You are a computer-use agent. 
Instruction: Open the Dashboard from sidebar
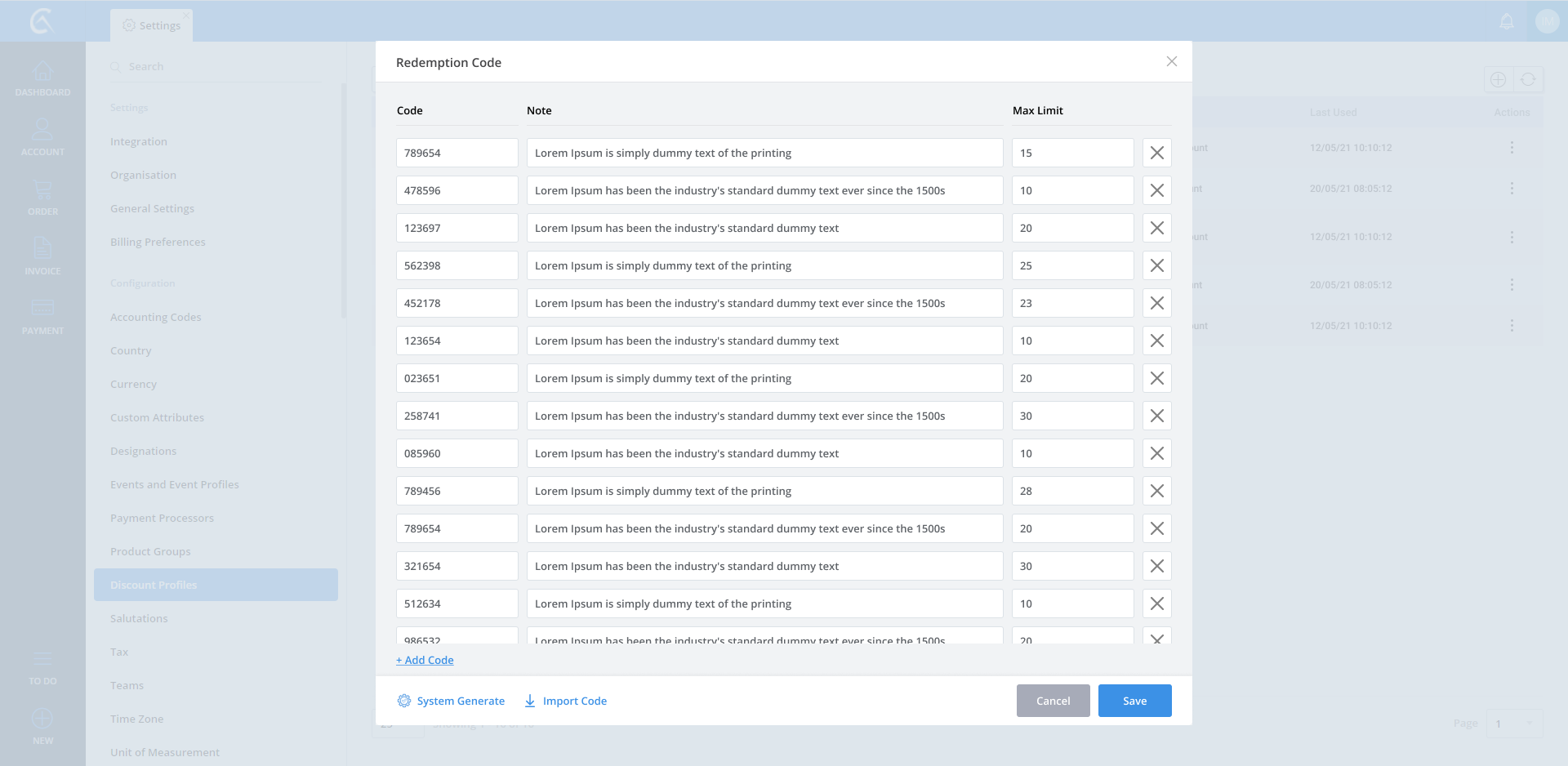42,79
